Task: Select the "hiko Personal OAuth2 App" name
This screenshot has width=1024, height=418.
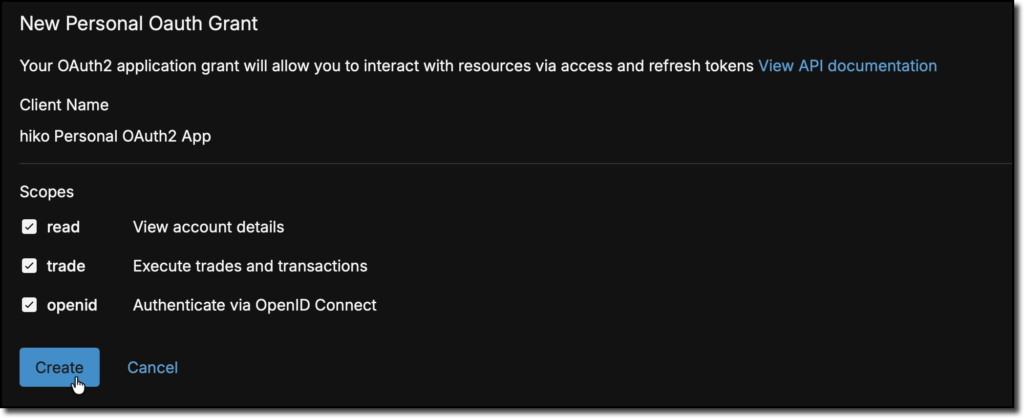Action: pos(115,136)
